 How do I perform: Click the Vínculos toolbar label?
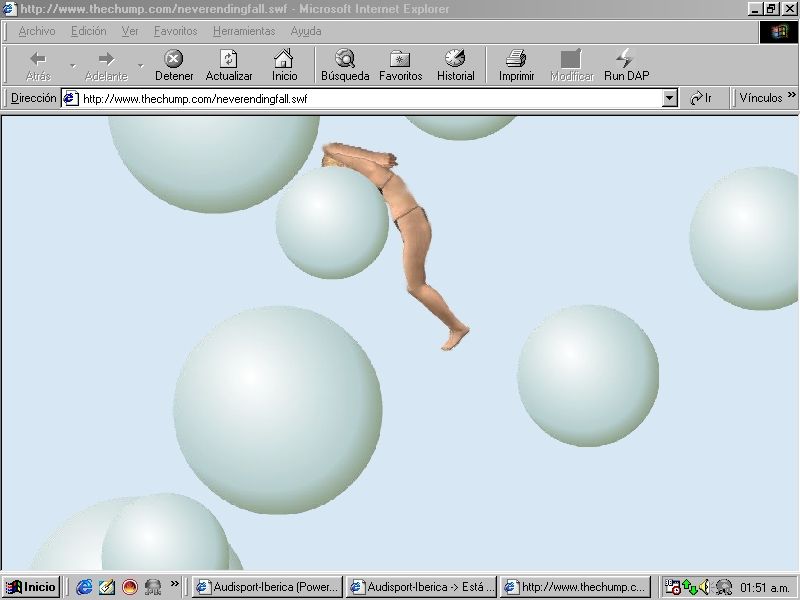pyautogui.click(x=761, y=98)
